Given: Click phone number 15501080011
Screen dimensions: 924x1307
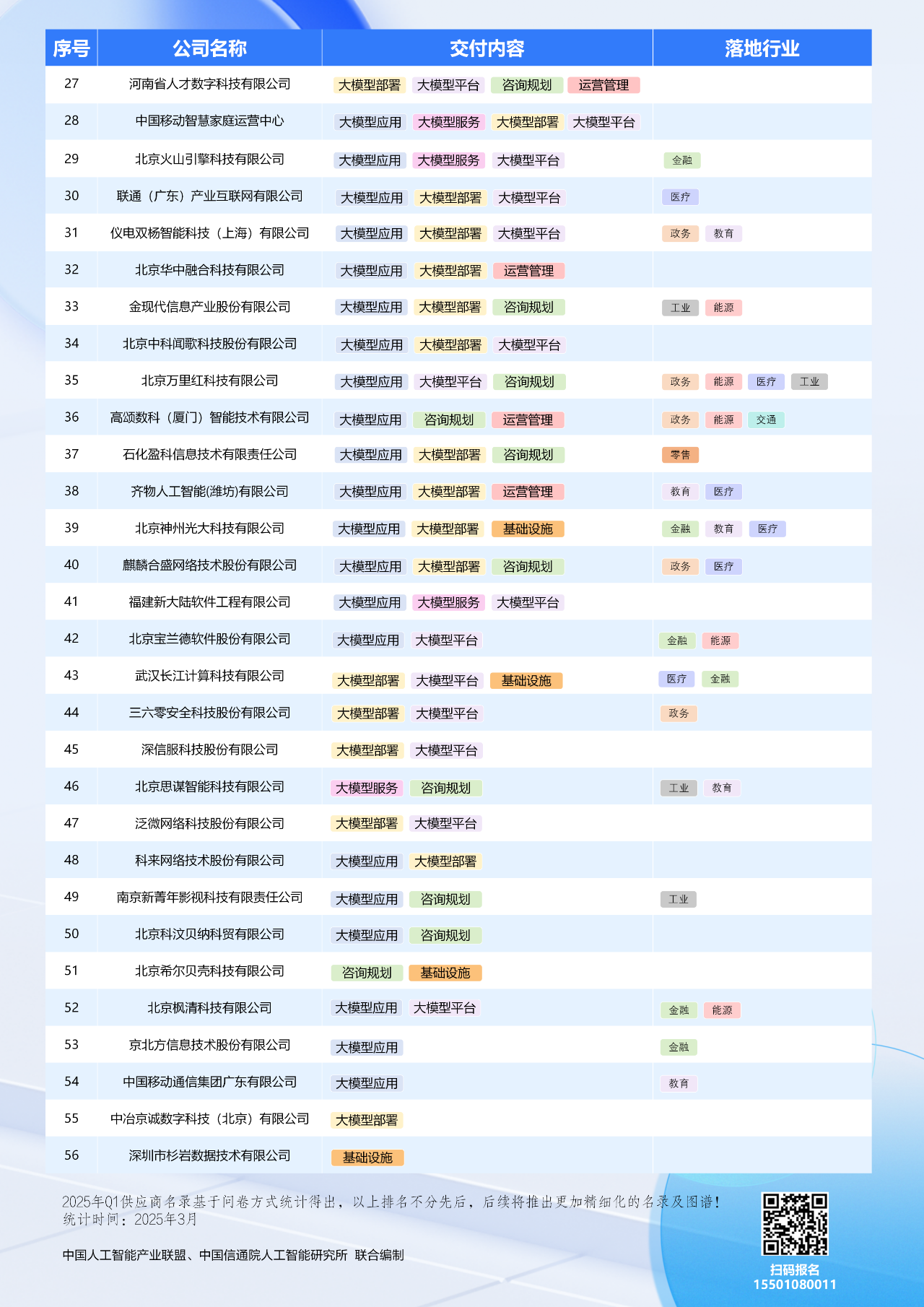Looking at the screenshot, I should tap(795, 1284).
